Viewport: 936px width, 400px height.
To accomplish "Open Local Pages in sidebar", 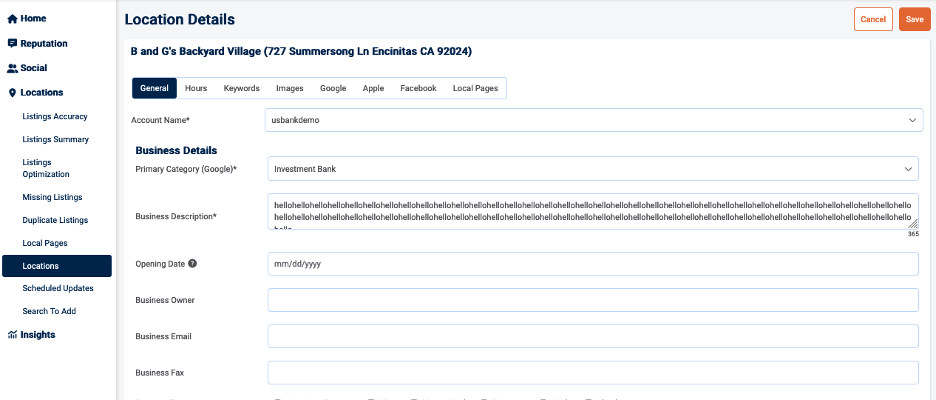I will pyautogui.click(x=45, y=244).
